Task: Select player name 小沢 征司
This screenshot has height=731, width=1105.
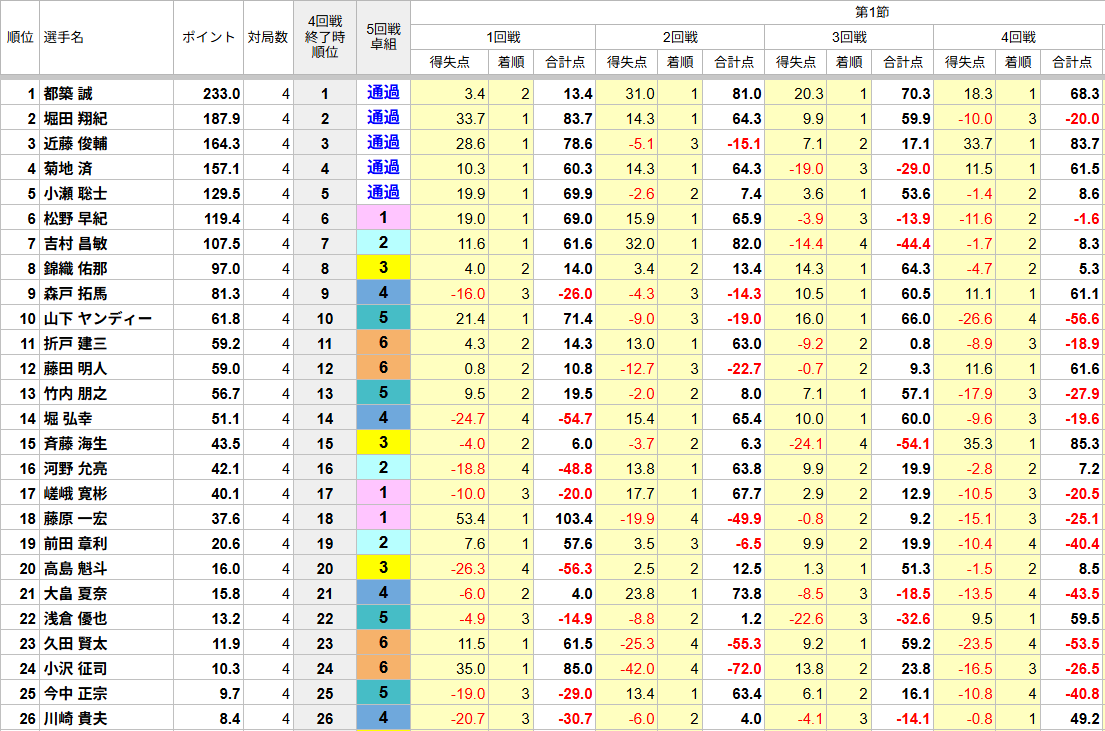Action: click(75, 669)
